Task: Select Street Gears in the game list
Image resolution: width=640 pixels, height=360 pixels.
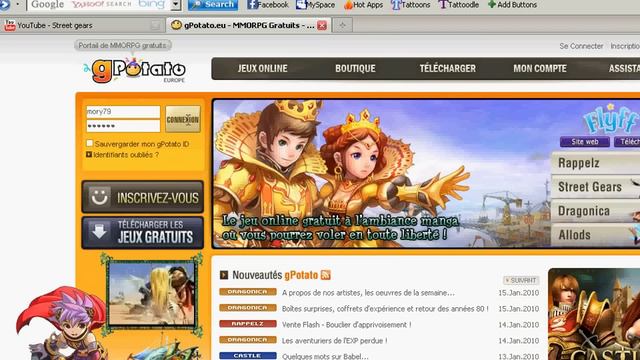Action: pos(596,187)
